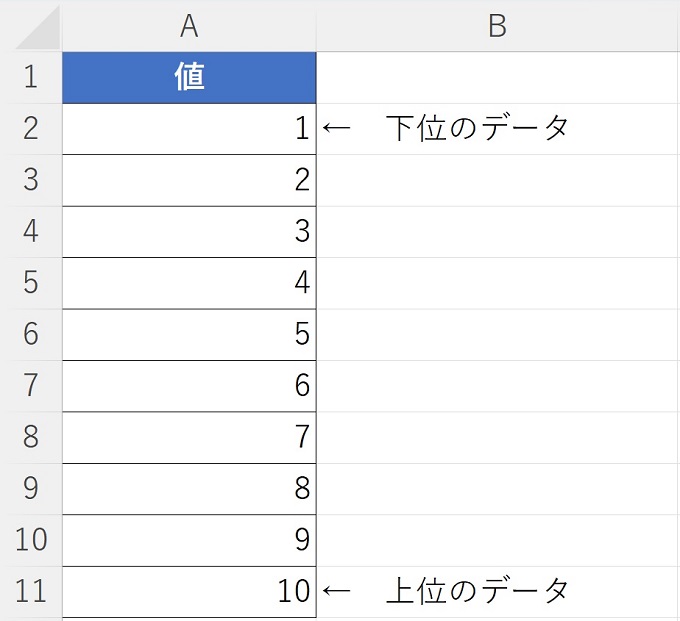The height and width of the screenshot is (621, 680).
Task: Select cell containing value 5
Action: click(x=189, y=334)
